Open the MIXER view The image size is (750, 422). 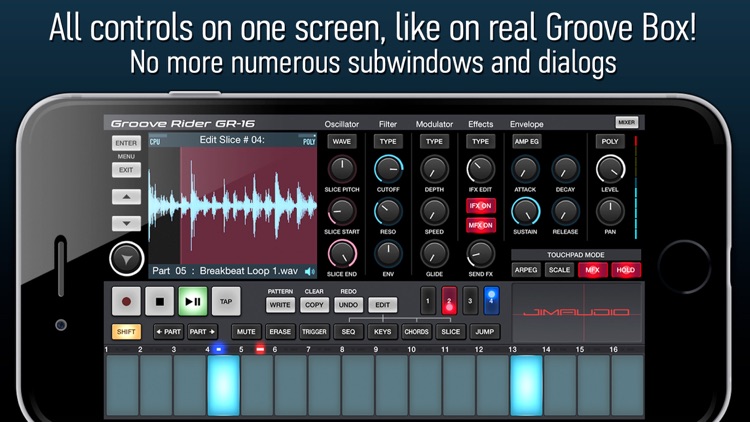click(x=627, y=122)
